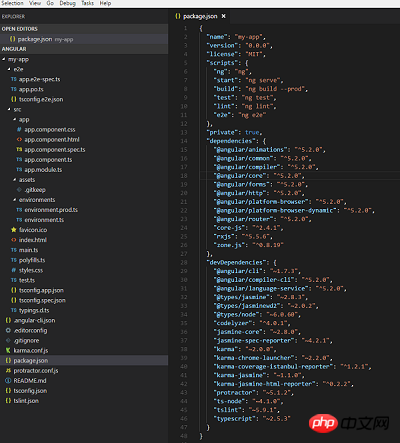
Task: Click CSS hash icon of styles.css
Action: (x=14, y=270)
